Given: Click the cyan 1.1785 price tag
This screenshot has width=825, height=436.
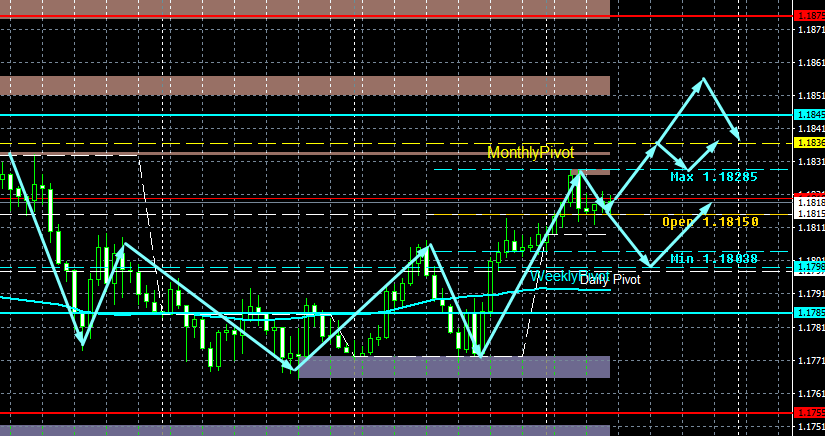Looking at the screenshot, I should point(809,313).
